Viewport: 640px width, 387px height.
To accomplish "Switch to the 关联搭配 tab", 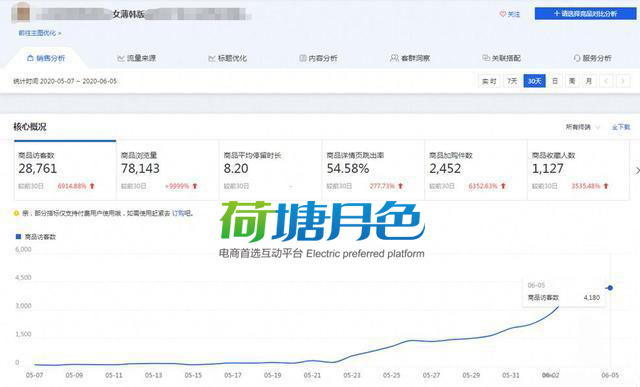I will coord(501,58).
